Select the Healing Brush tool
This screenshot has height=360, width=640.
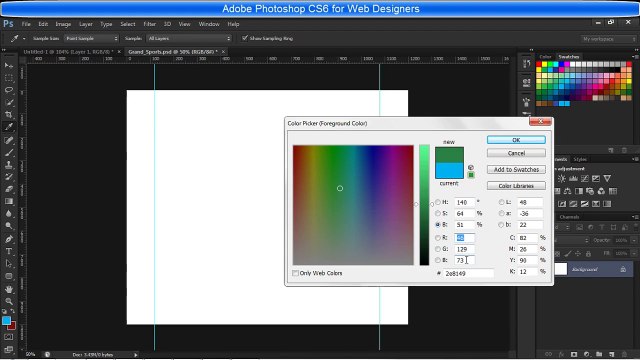click(9, 140)
